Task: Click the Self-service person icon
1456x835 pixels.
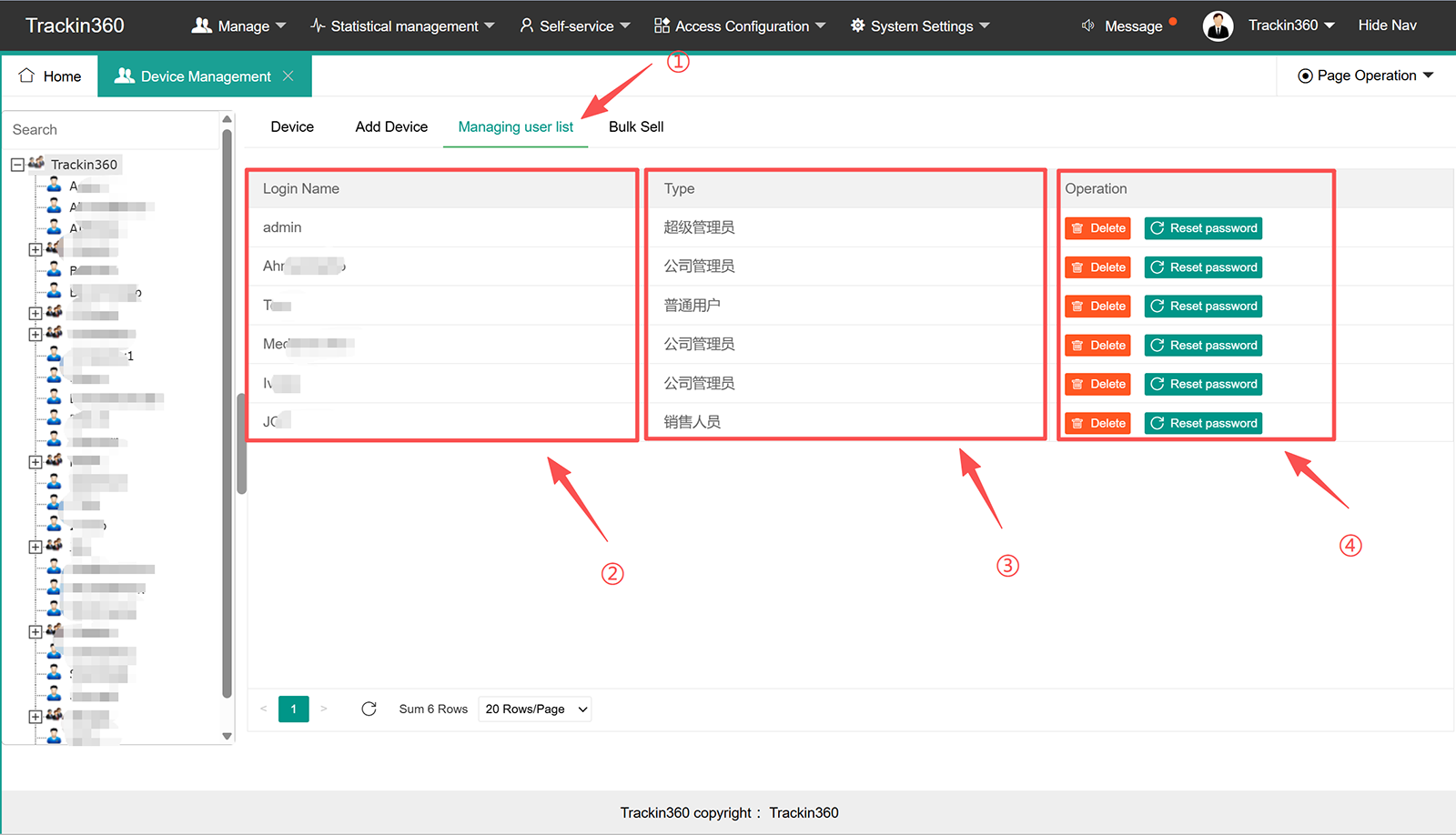Action: [x=527, y=25]
